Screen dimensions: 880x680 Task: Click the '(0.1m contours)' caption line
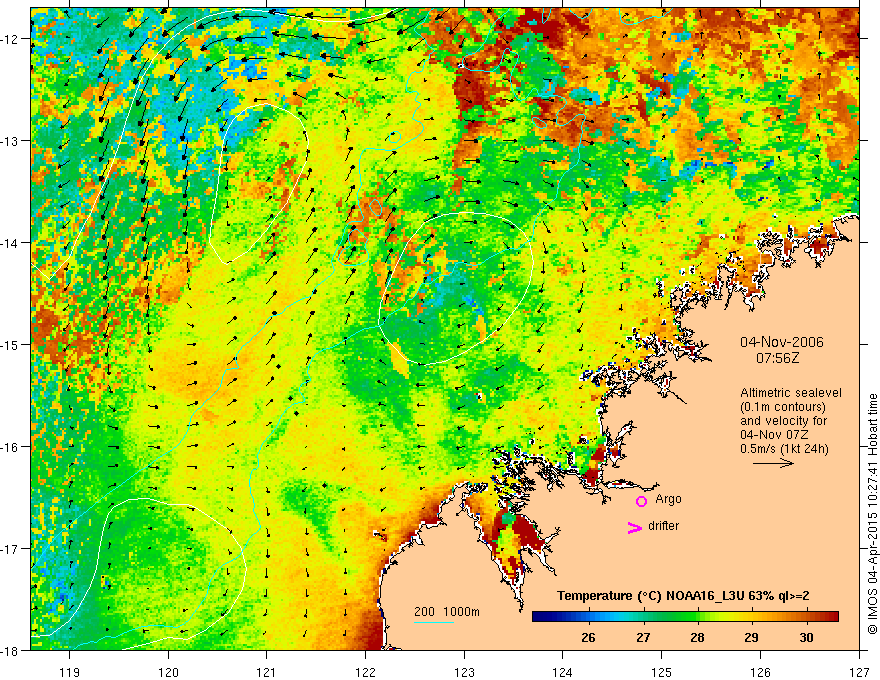tap(783, 407)
